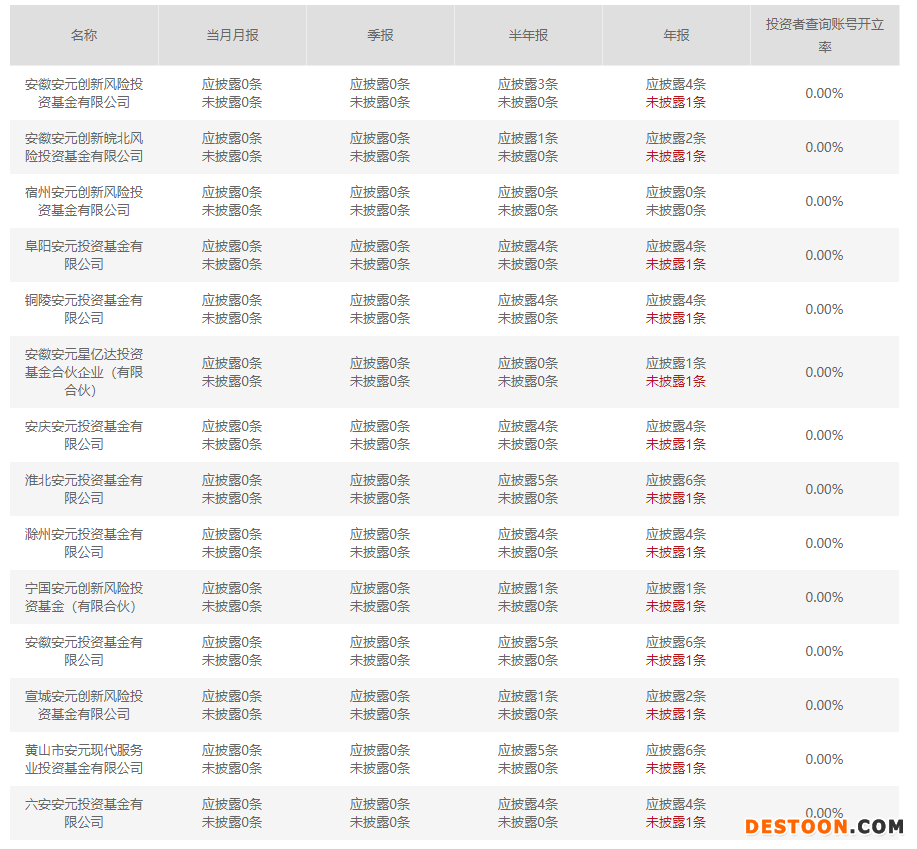Image resolution: width=917 pixels, height=849 pixels.
Task: Select 安庆安元投资基金有限公司 fund name
Action: point(84,435)
